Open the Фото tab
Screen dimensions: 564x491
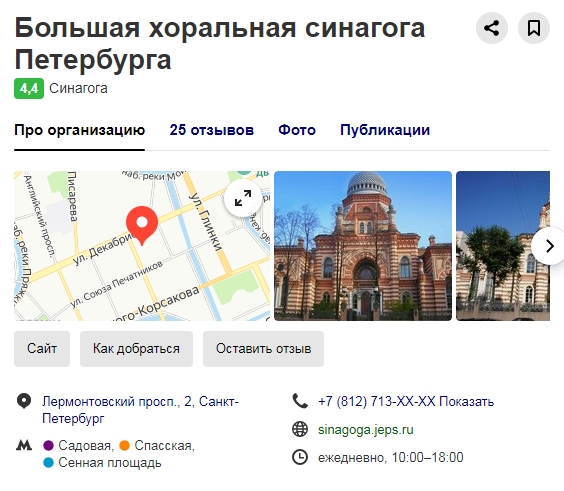[x=297, y=130]
